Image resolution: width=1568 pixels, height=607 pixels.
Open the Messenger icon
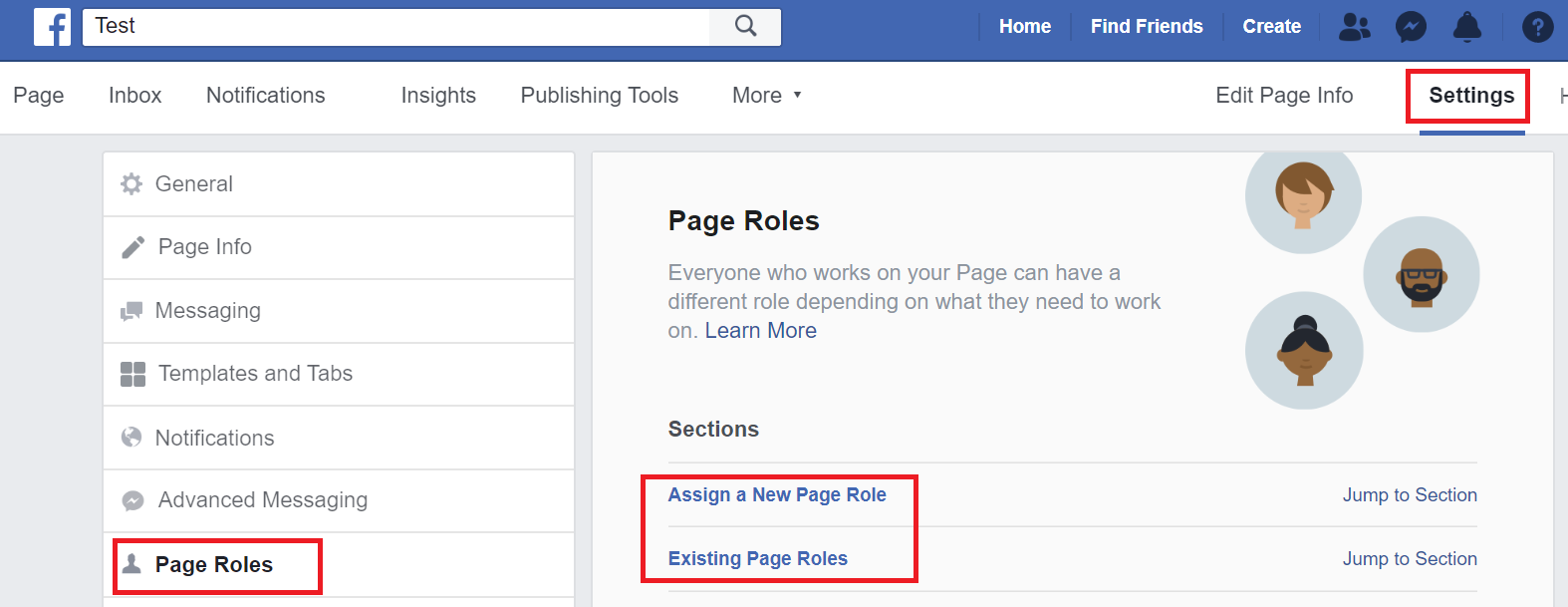point(1411,27)
